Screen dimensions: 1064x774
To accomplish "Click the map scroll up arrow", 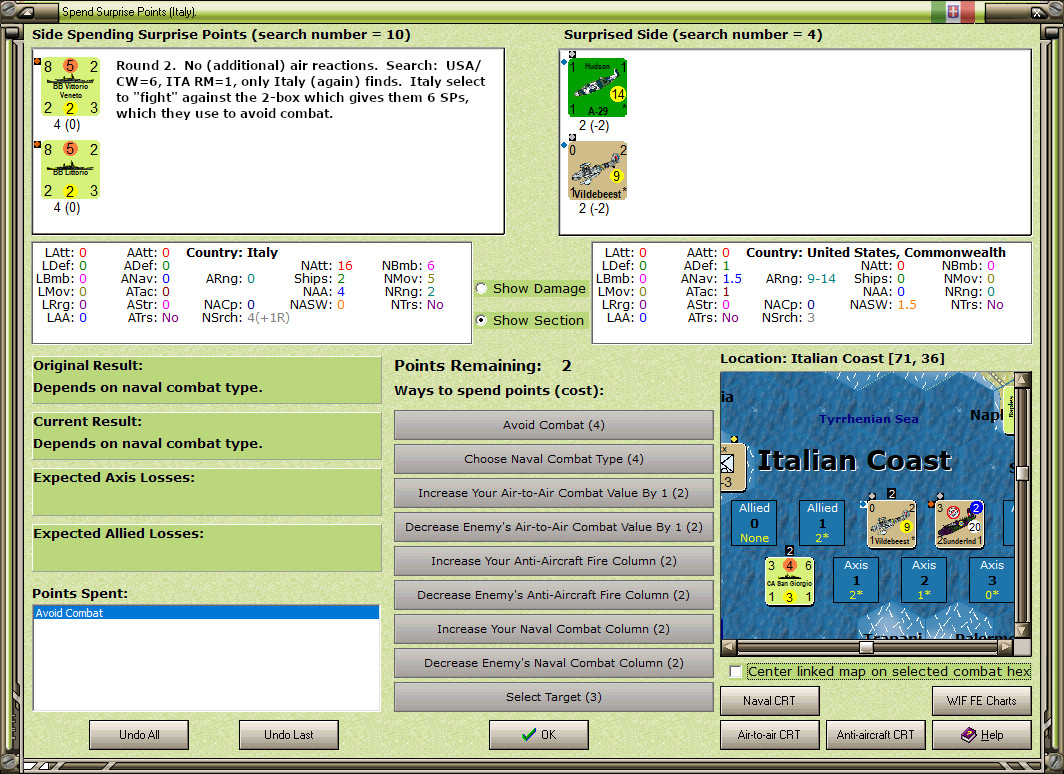I will (x=1022, y=379).
